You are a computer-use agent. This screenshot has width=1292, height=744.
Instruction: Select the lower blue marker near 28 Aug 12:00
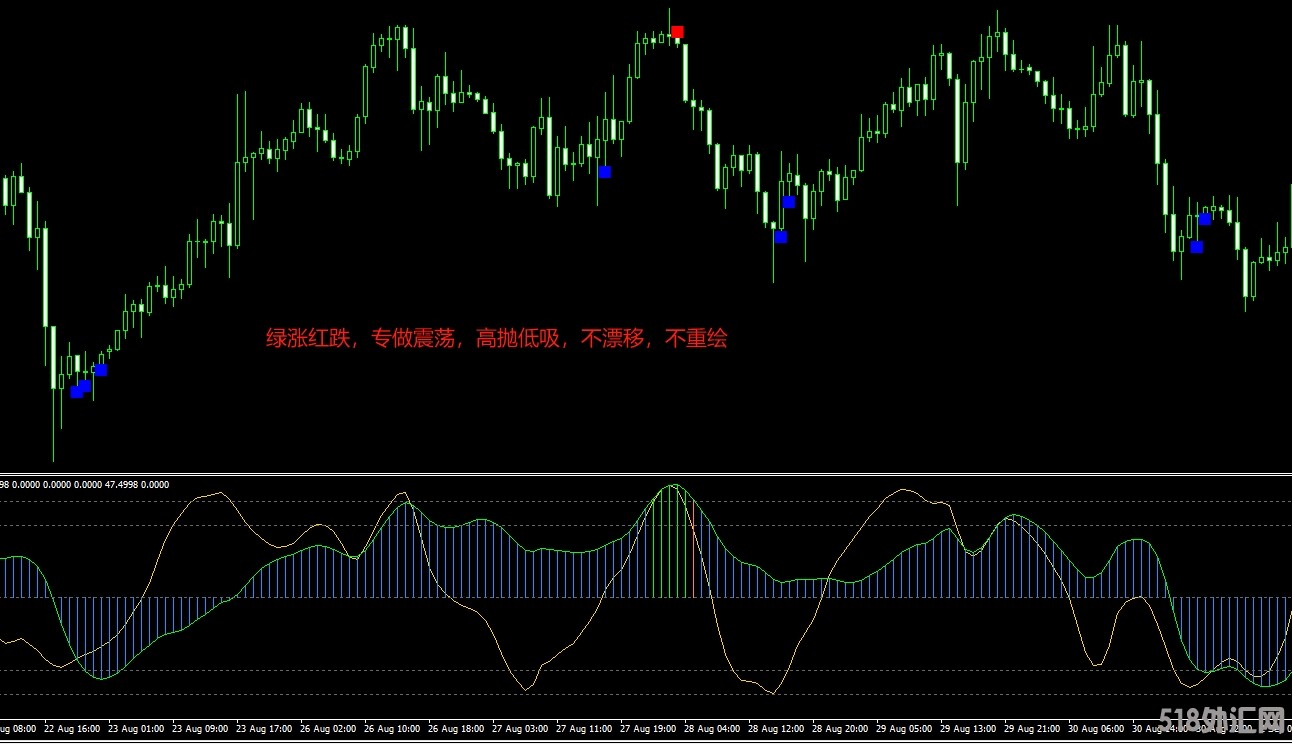pos(781,237)
